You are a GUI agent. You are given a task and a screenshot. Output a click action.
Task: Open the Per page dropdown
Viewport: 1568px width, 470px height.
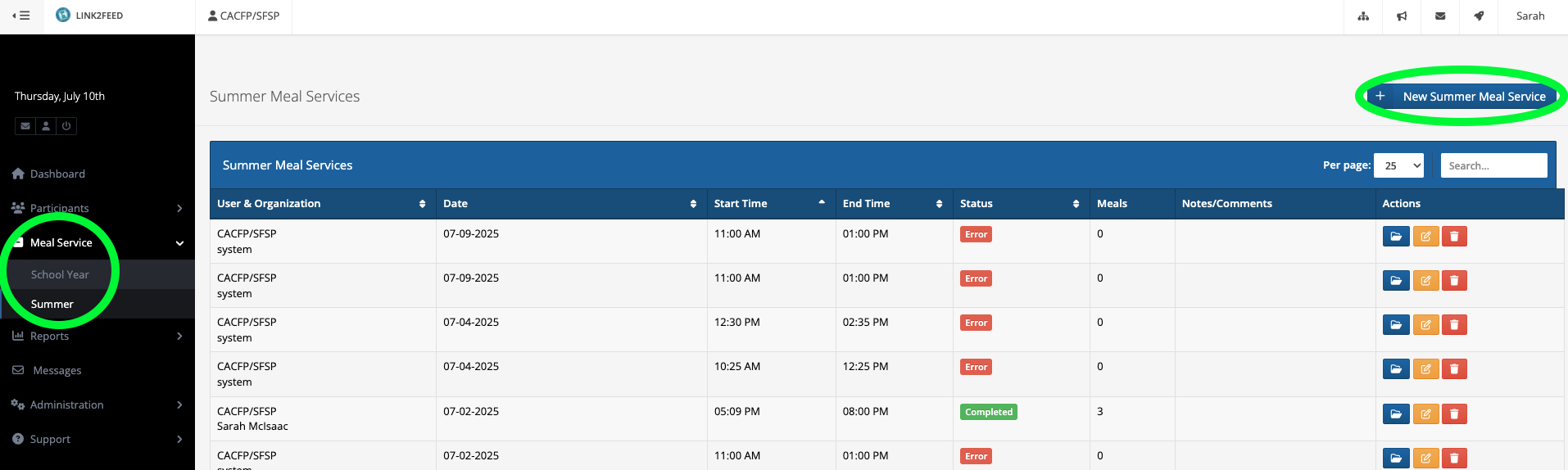(x=1398, y=165)
